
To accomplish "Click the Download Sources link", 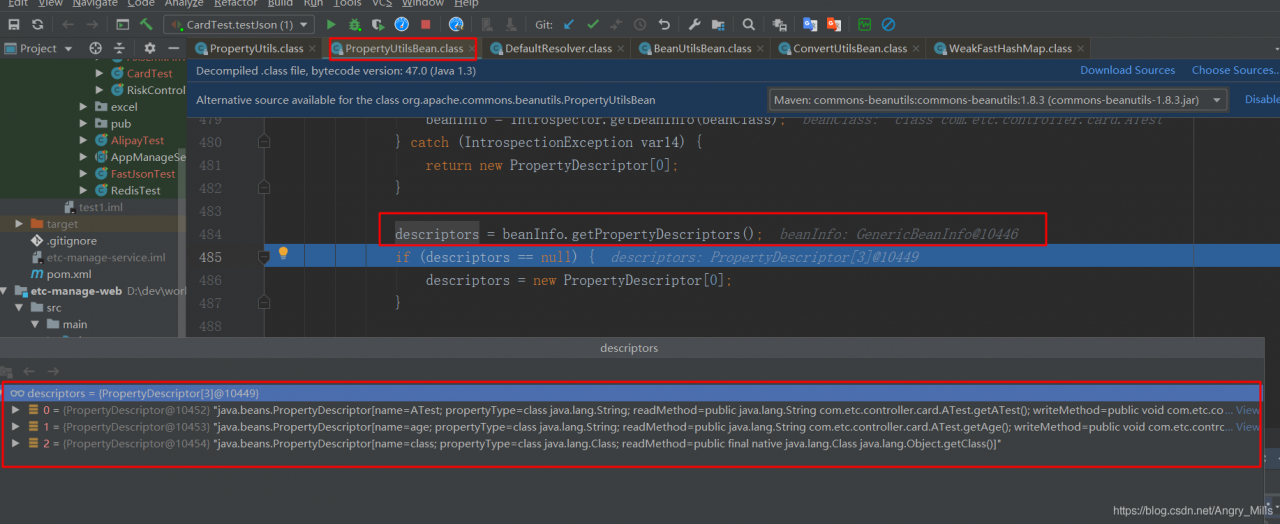I will (x=1127, y=70).
